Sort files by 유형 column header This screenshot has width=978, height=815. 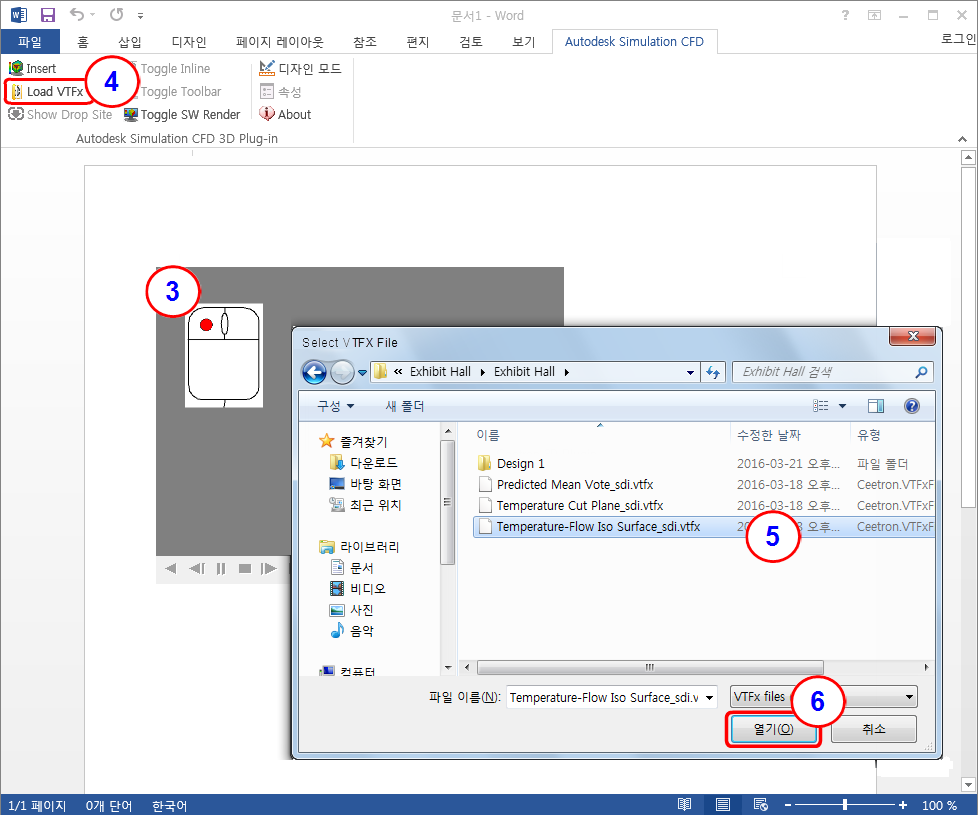[x=869, y=435]
